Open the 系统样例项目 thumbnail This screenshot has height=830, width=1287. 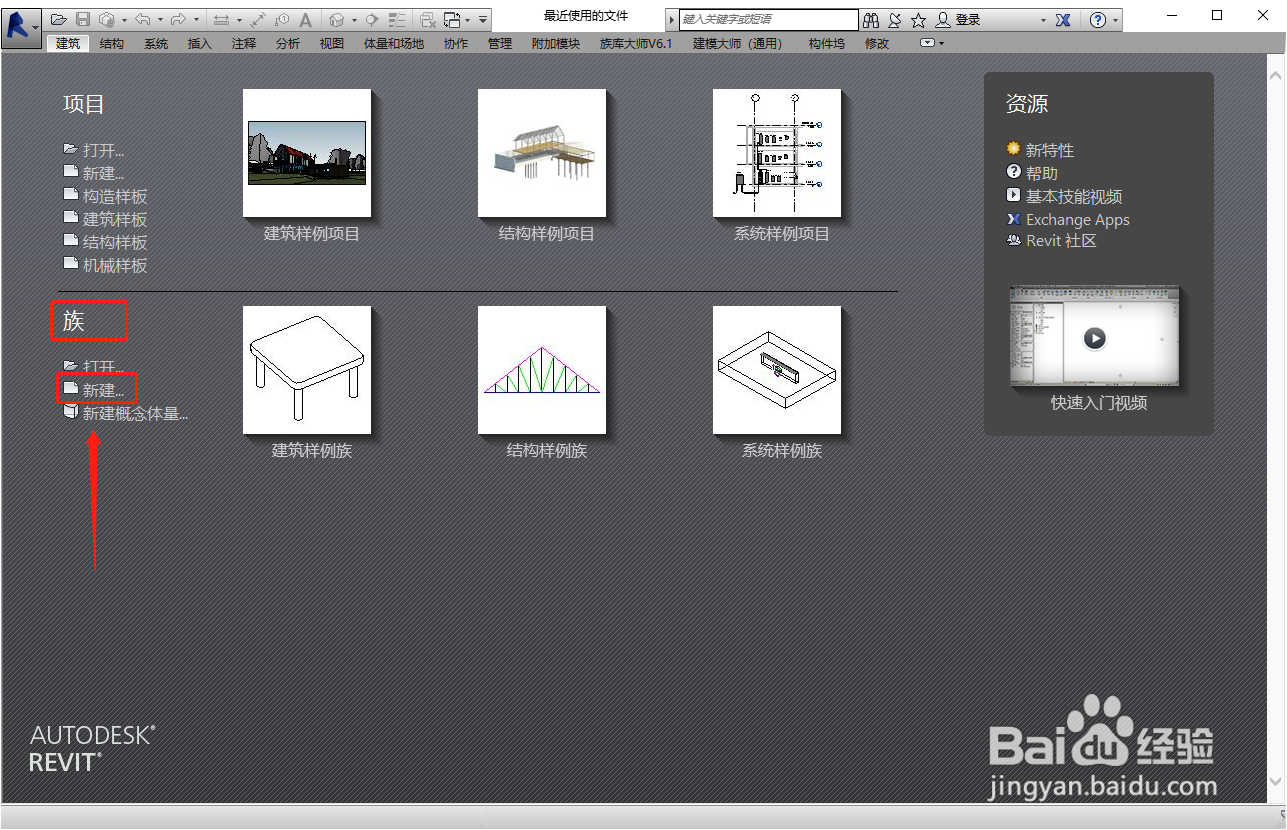point(777,153)
